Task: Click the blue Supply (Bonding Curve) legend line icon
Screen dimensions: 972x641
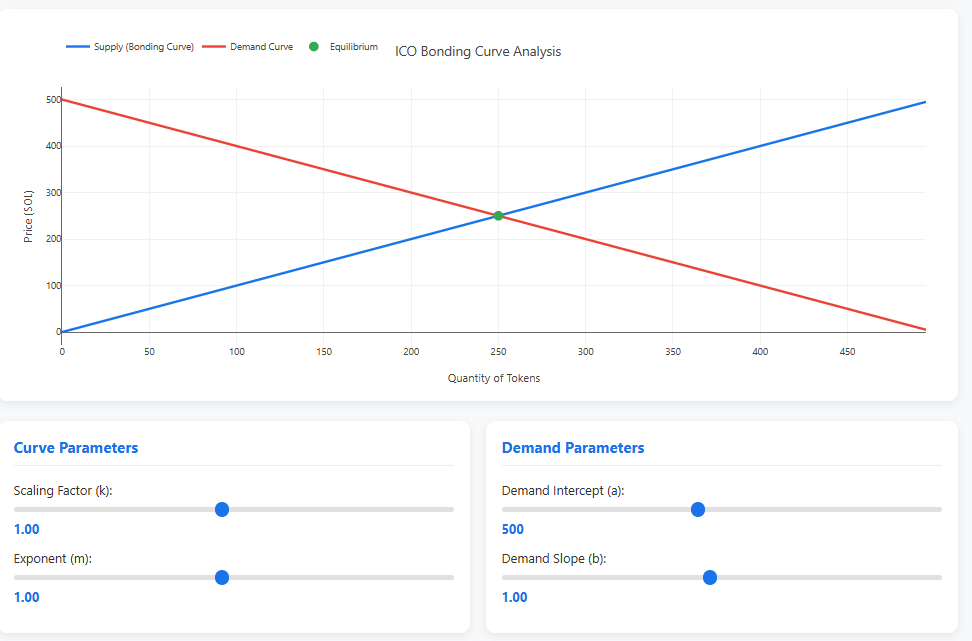Action: (x=79, y=46)
